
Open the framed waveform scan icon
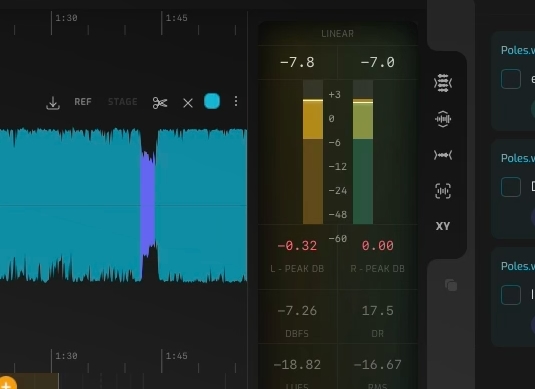443,191
